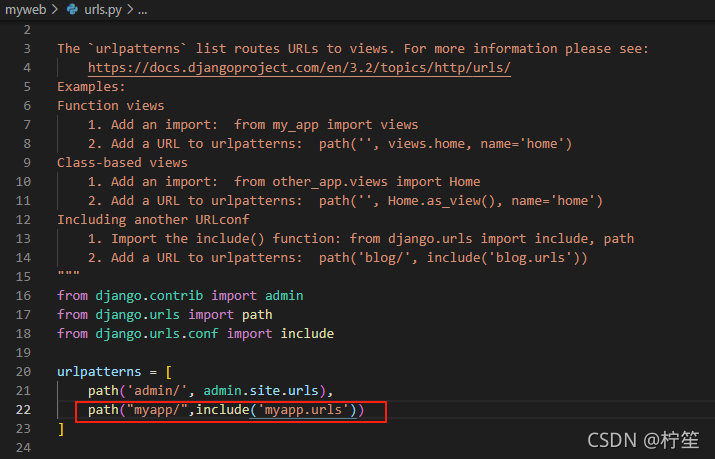Click line number 16 in the gutter
Screen dimensions: 715x459
coord(23,296)
